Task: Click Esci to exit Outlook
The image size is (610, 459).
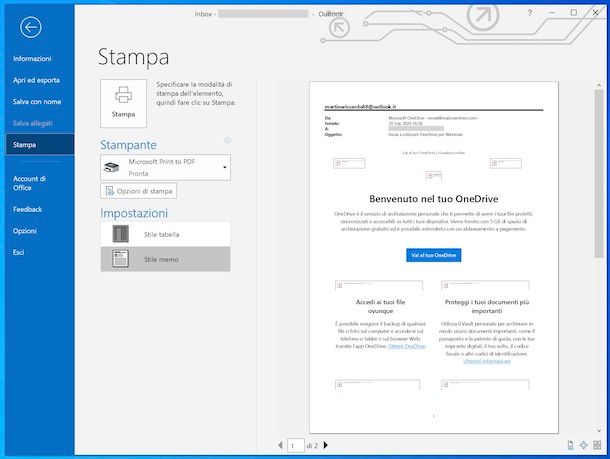Action: (x=18, y=252)
